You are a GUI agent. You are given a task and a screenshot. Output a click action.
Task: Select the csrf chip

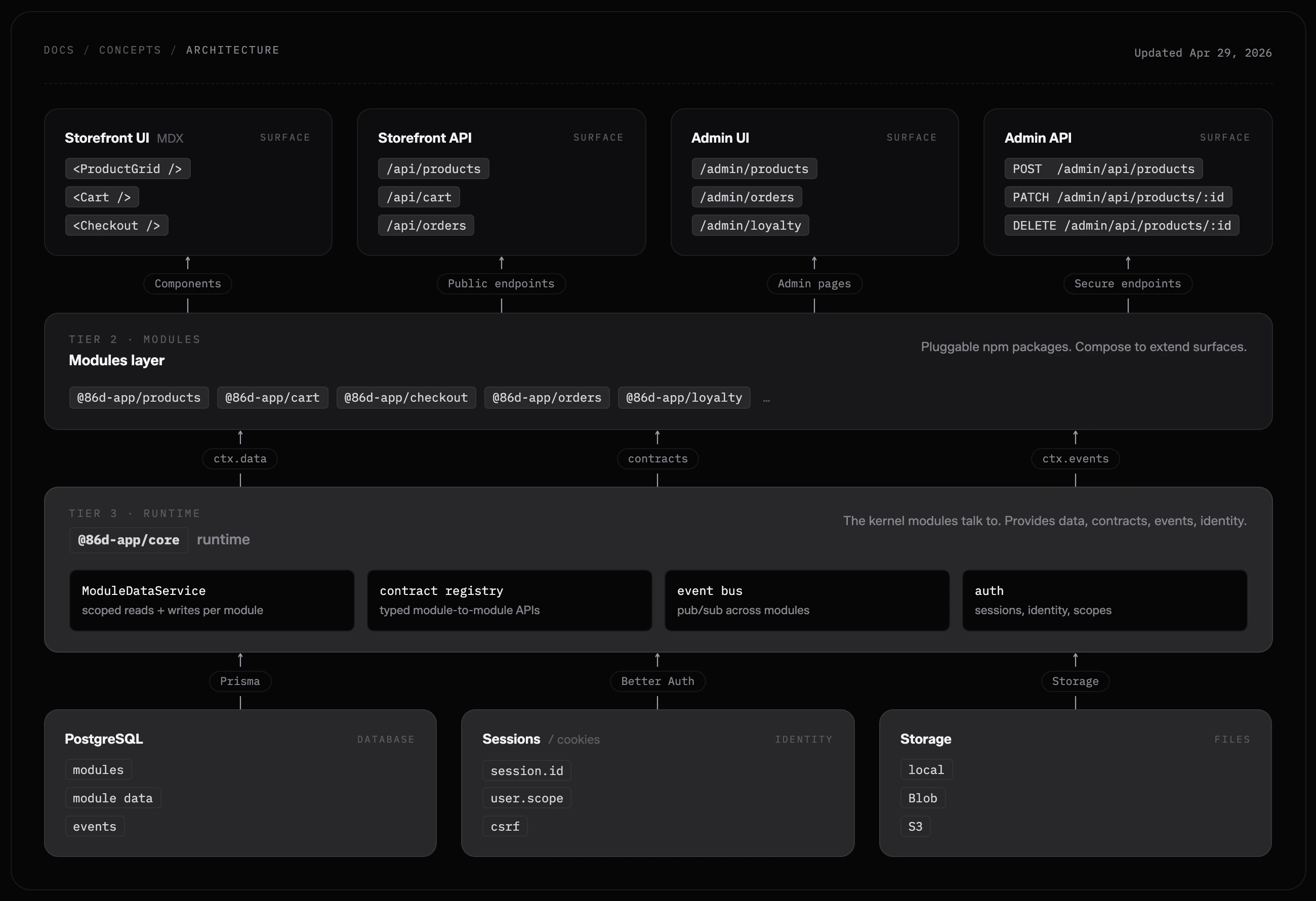[x=505, y=826]
